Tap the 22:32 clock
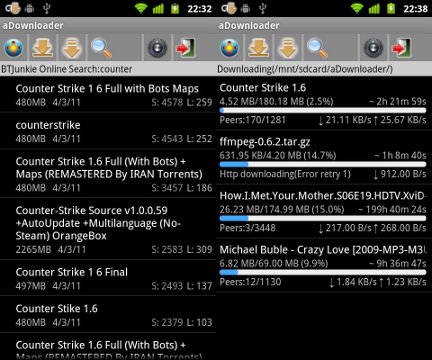 click(199, 9)
